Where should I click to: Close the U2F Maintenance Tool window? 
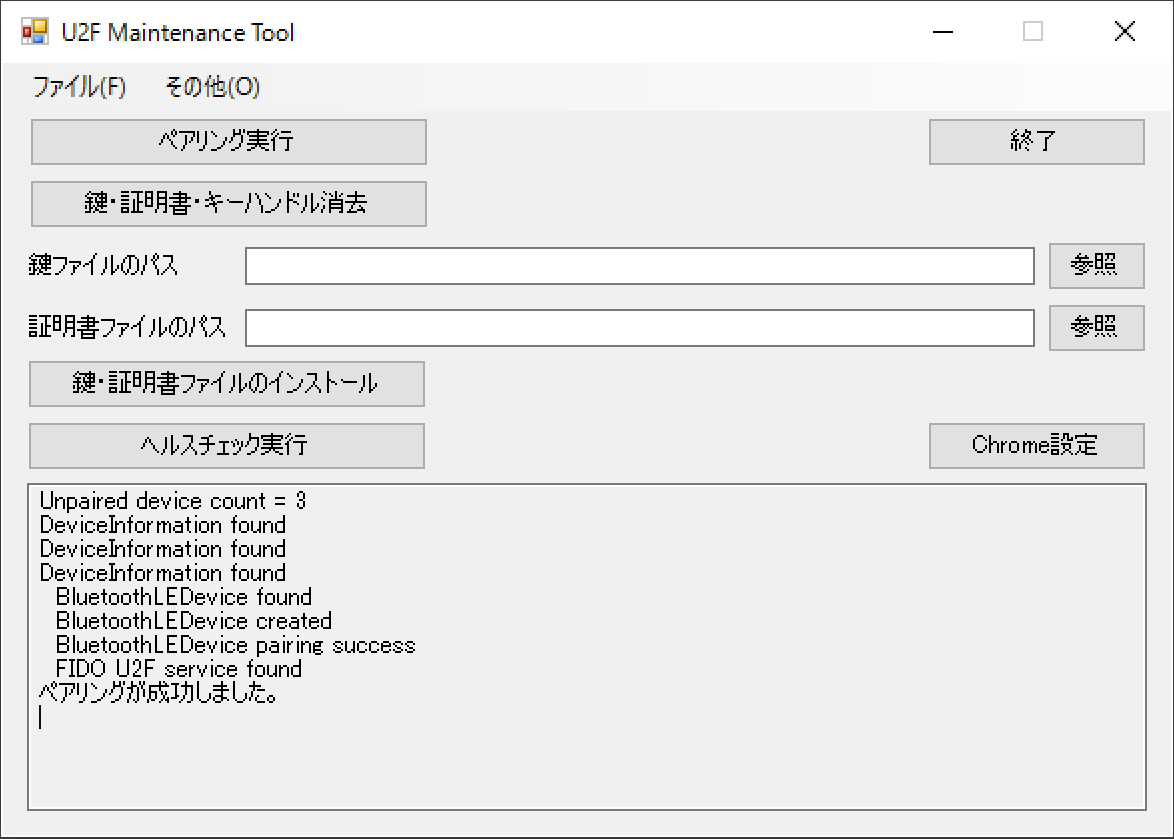pyautogui.click(x=1125, y=32)
